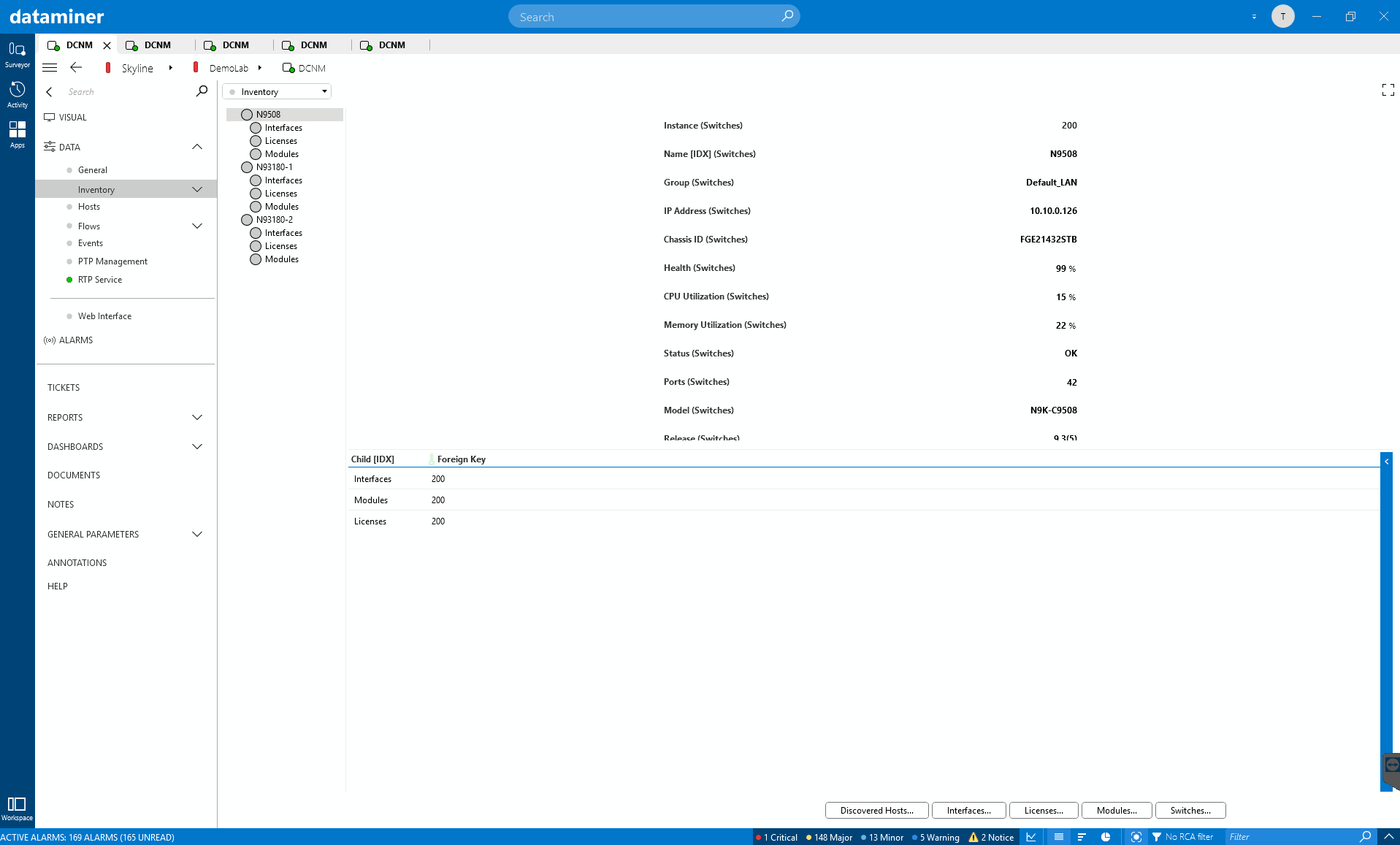The height and width of the screenshot is (845, 1400).
Task: Expand the REPORTS section
Action: 197,418
